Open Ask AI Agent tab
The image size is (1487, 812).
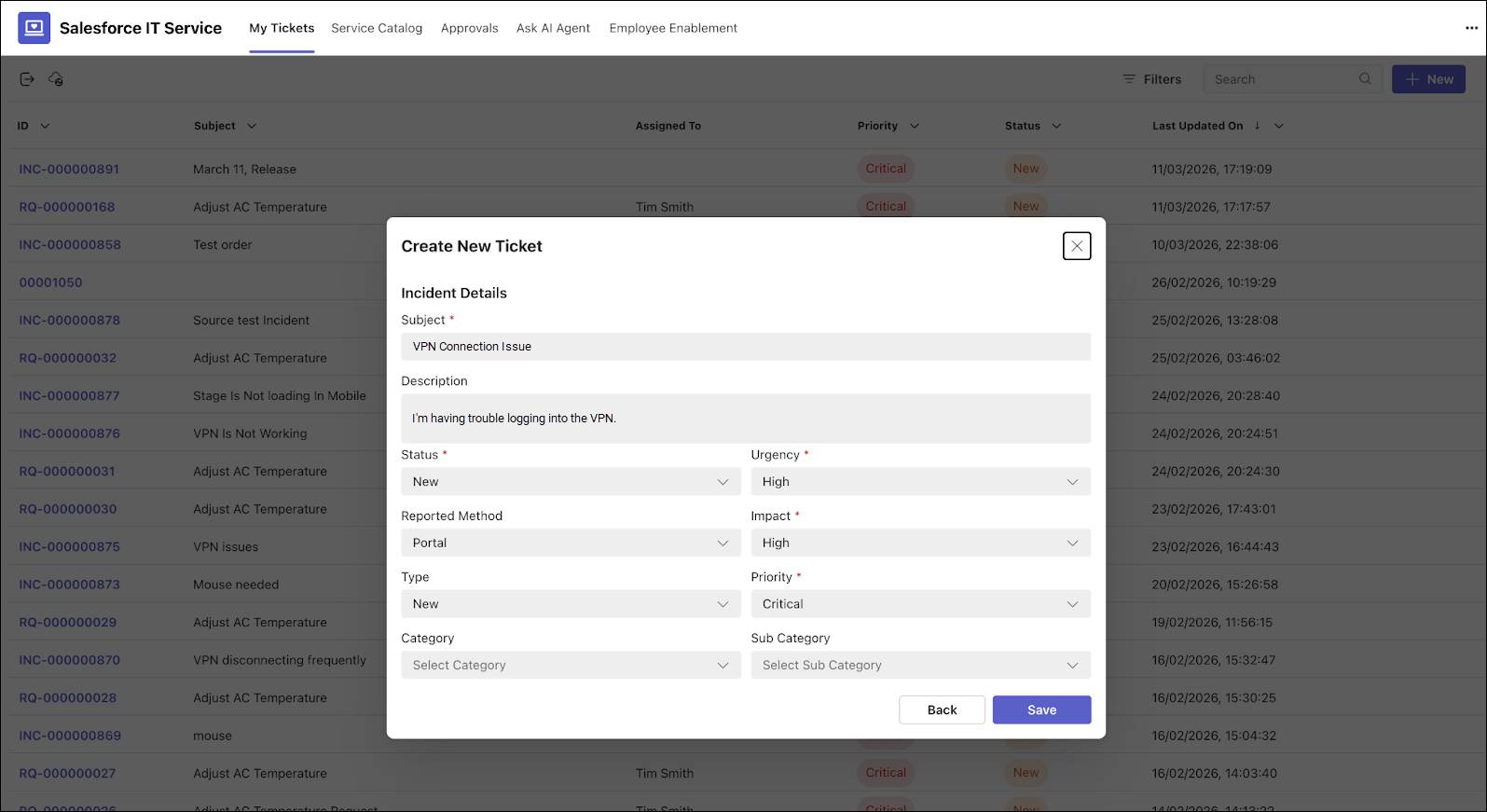[553, 28]
